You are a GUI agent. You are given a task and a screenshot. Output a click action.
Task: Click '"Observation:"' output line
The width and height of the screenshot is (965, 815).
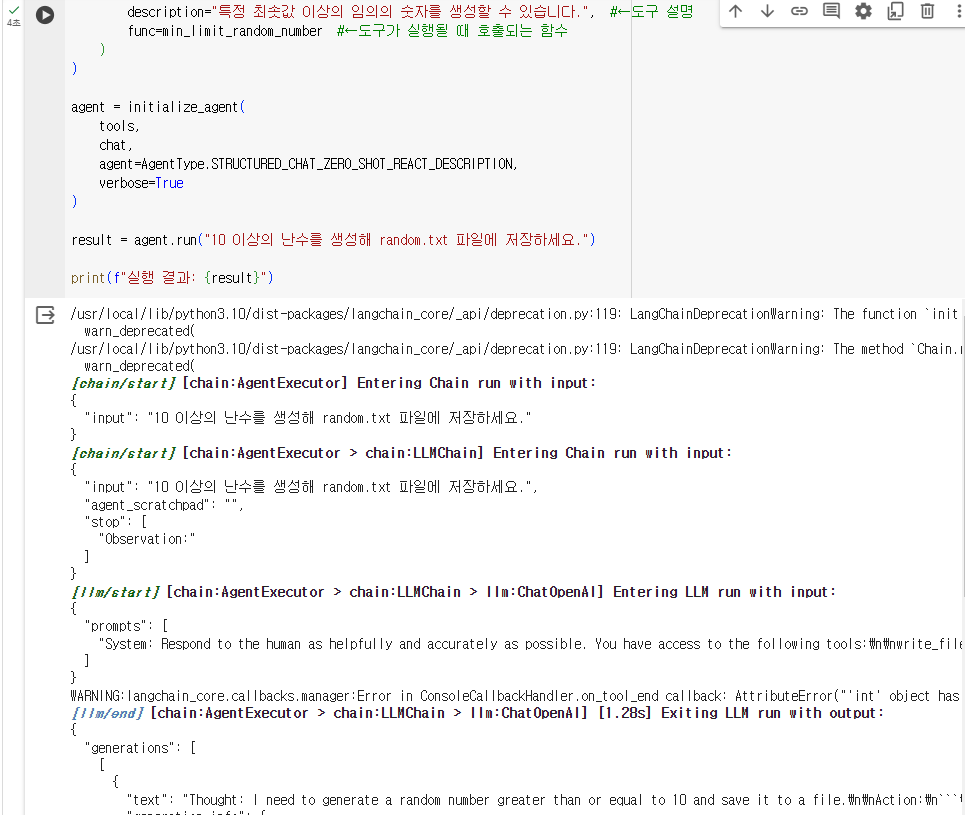pos(147,539)
